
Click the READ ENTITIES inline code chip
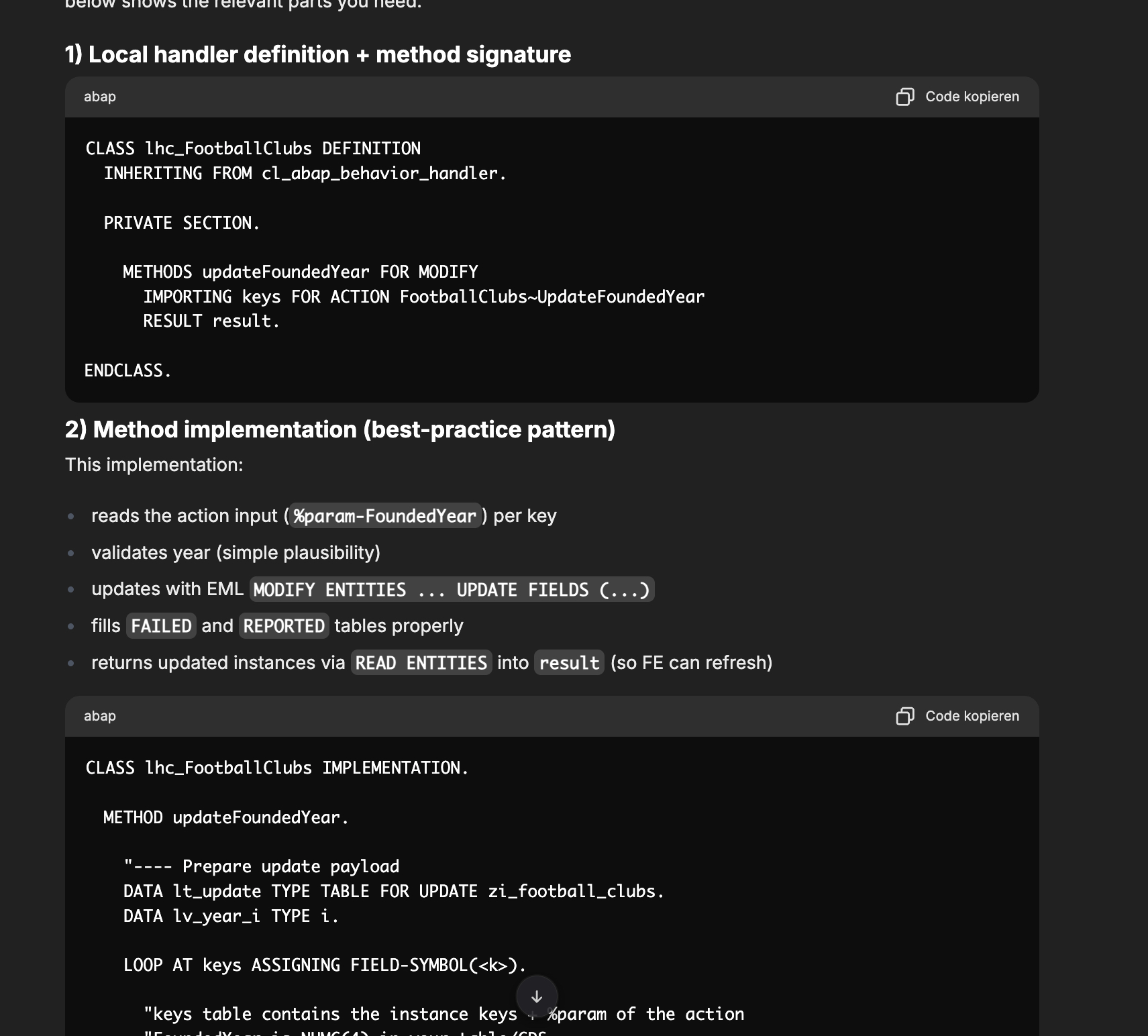421,663
